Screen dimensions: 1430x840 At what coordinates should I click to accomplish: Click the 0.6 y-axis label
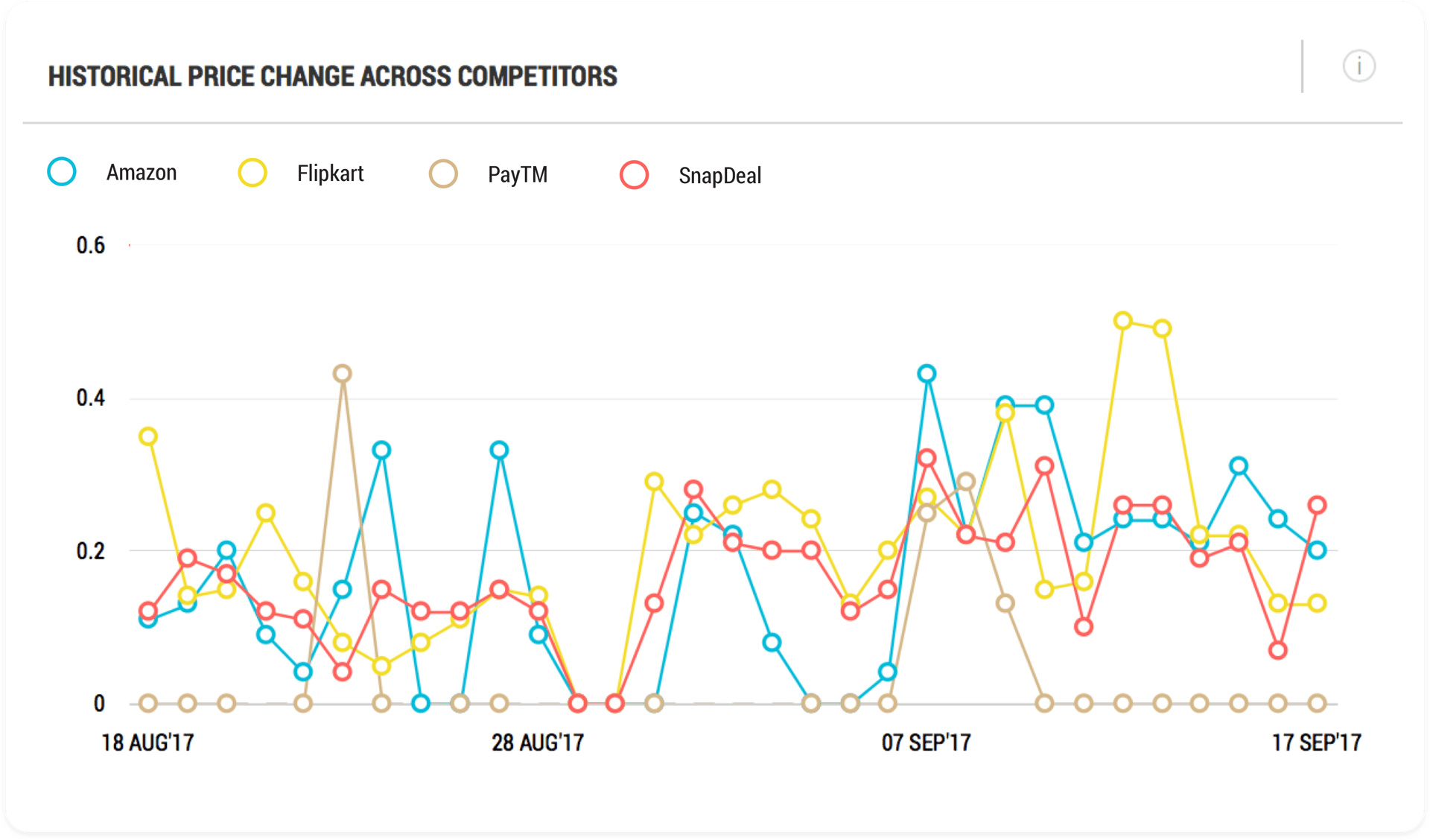[91, 246]
